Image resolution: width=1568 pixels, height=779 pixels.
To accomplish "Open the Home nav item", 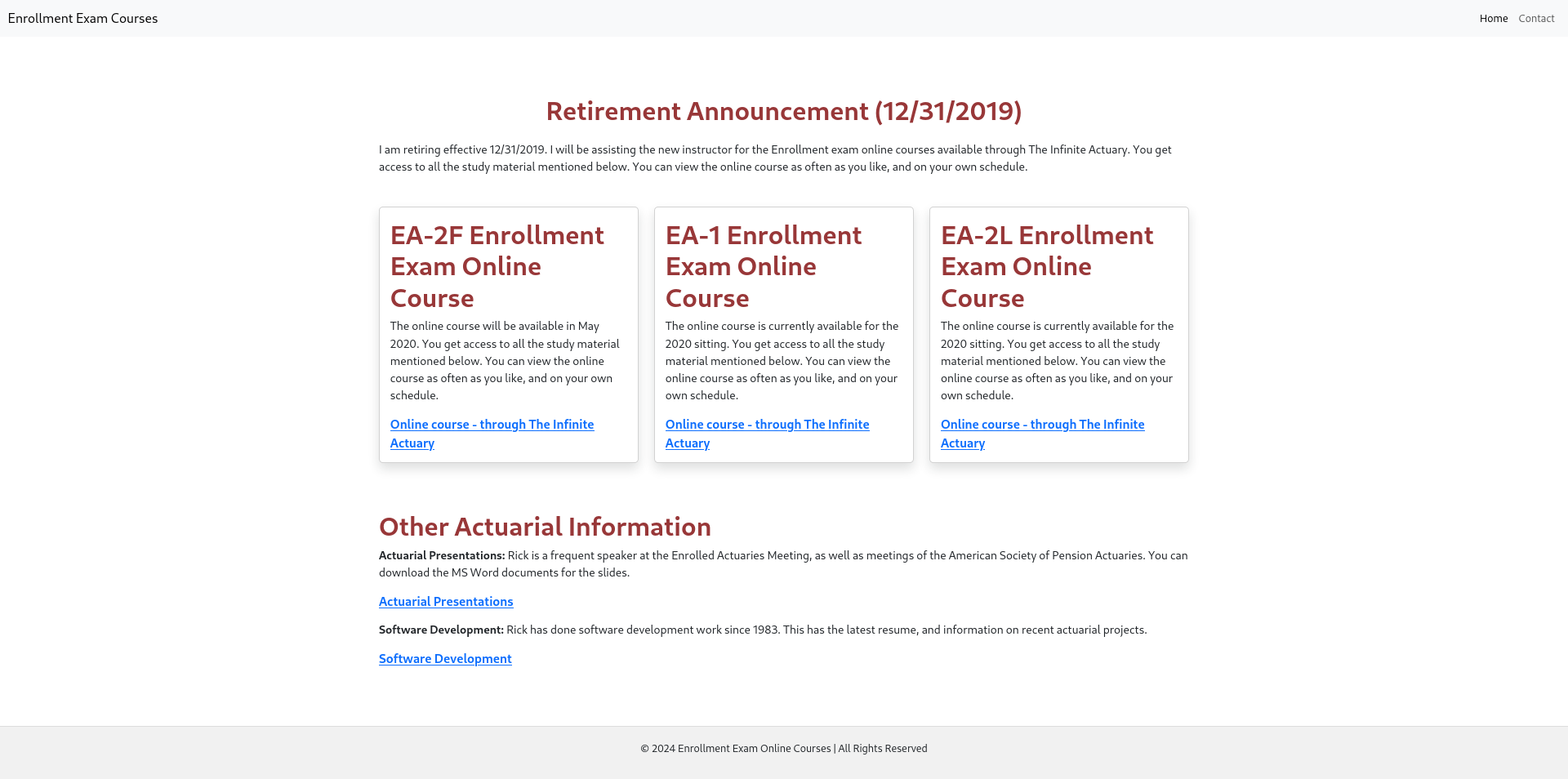I will click(x=1493, y=18).
